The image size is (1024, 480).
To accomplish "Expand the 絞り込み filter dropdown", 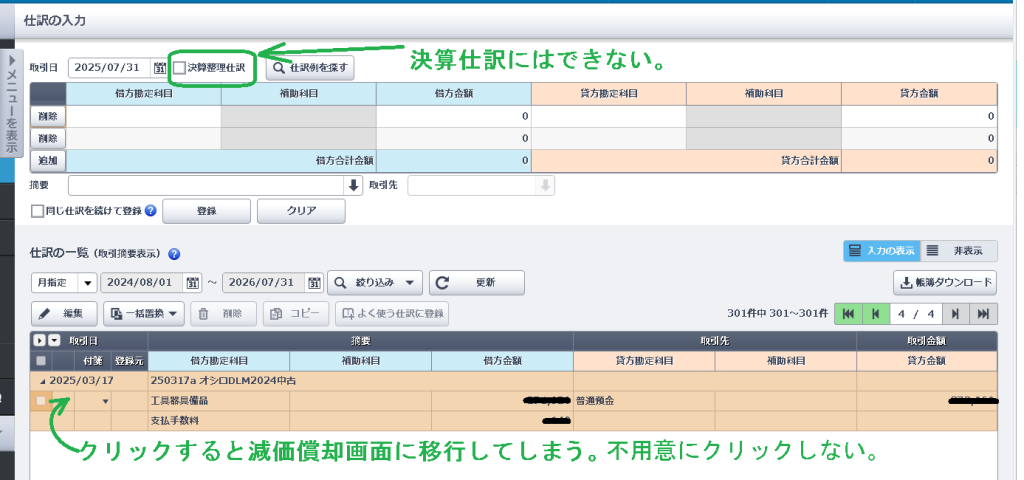I will click(375, 283).
